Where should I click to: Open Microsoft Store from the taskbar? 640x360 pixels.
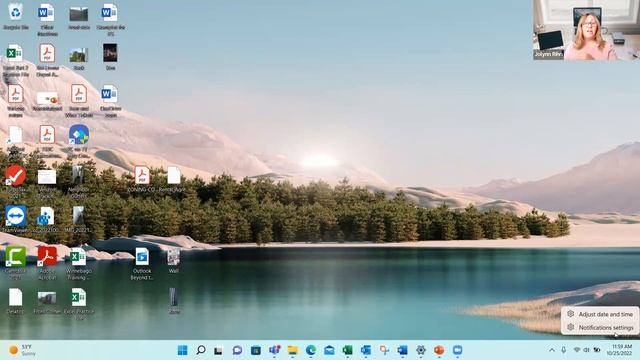click(x=256, y=350)
